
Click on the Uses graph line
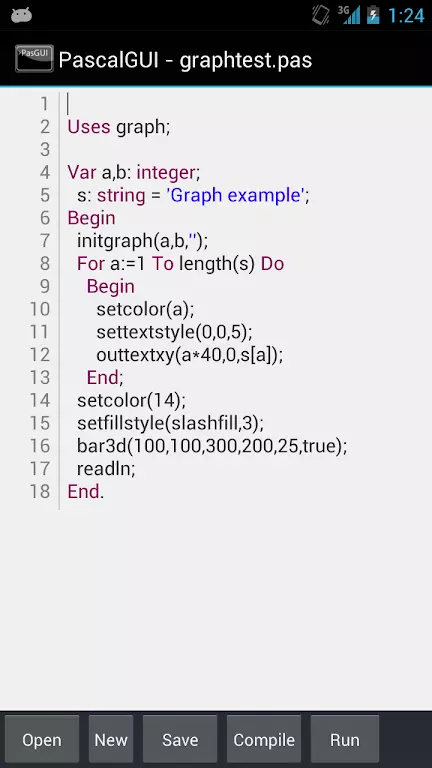119,127
